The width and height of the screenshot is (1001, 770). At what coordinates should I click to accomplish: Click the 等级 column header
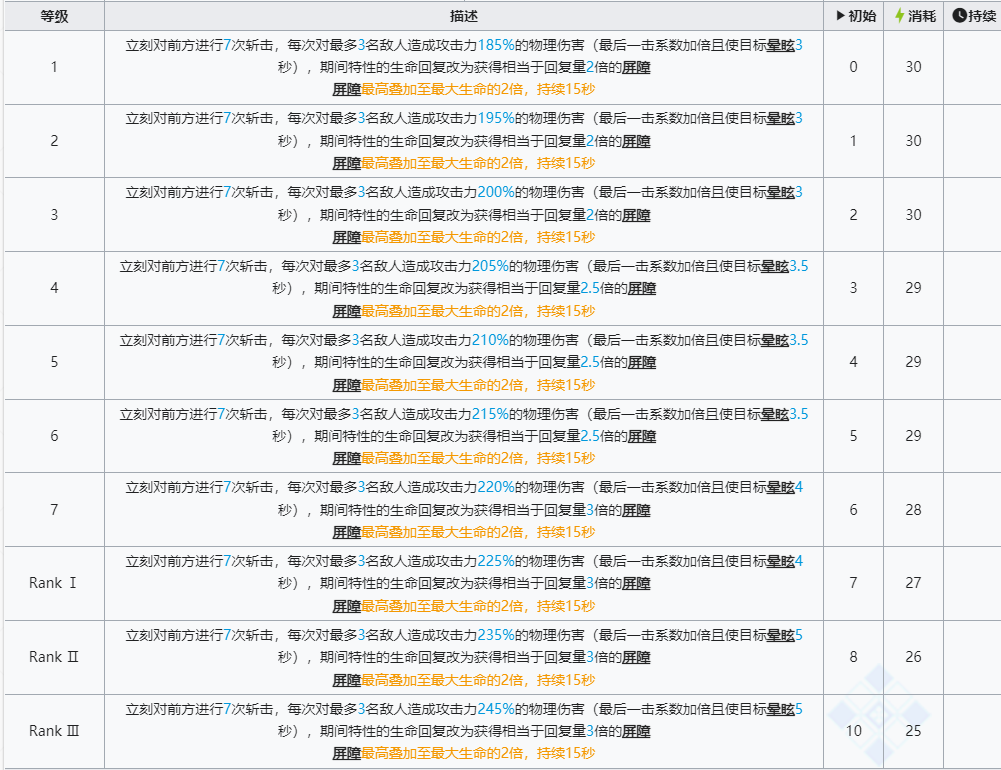(54, 16)
